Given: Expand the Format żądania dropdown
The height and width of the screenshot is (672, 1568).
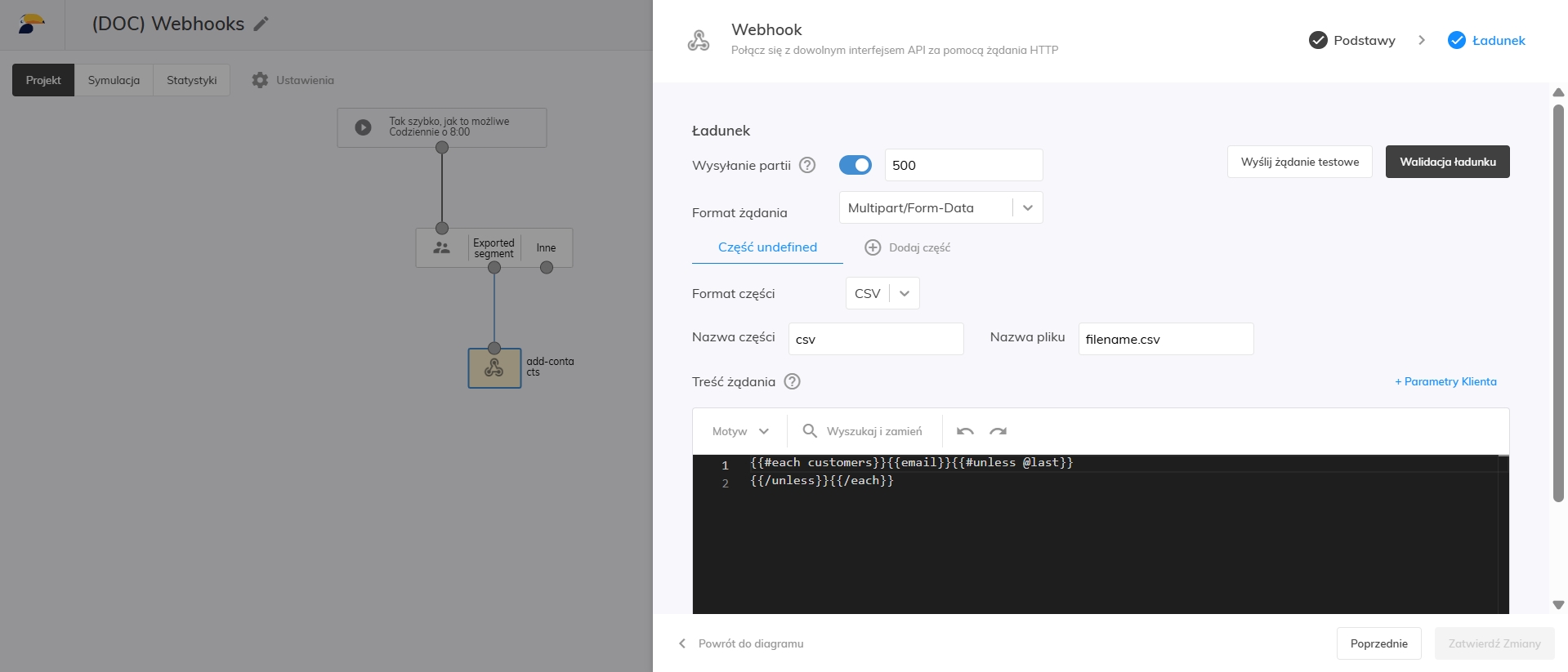Looking at the screenshot, I should [1027, 208].
